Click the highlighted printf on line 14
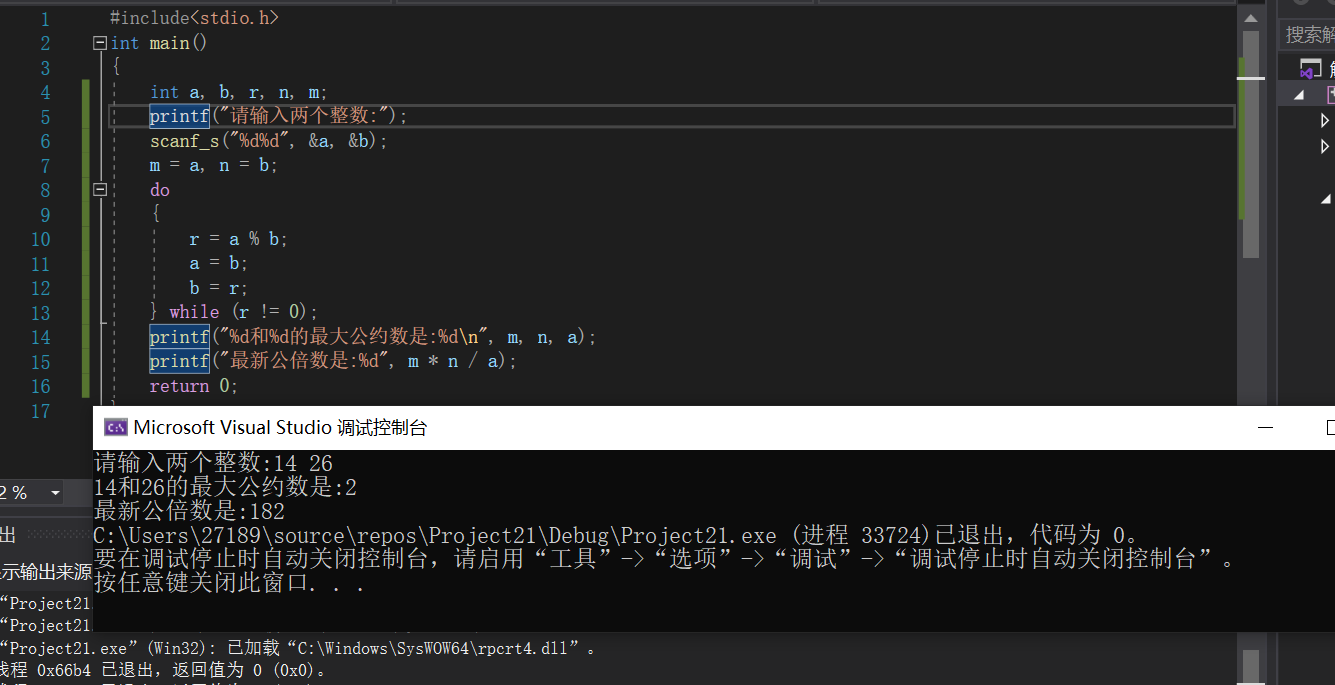 (179, 337)
